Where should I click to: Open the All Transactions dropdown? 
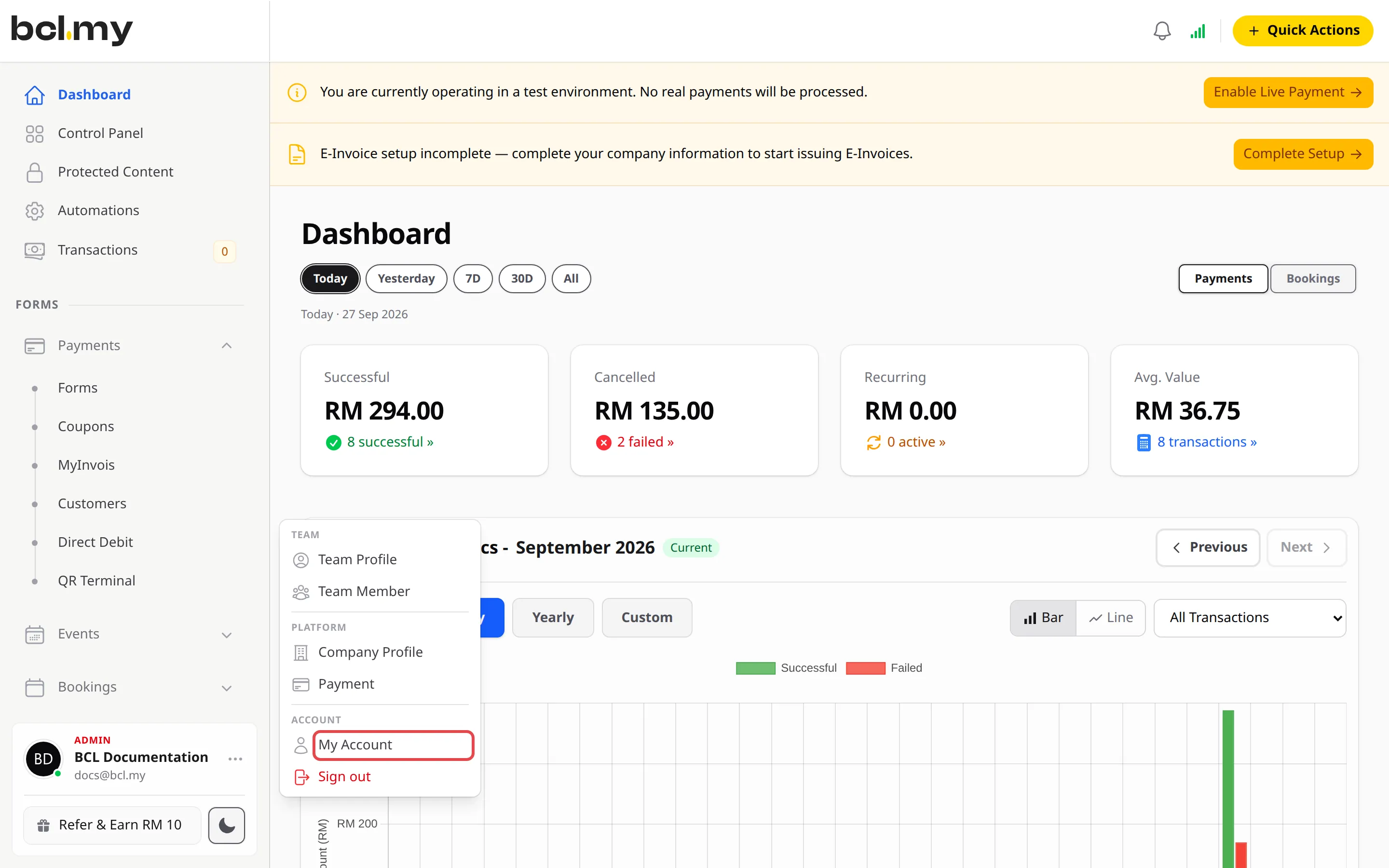pos(1250,618)
